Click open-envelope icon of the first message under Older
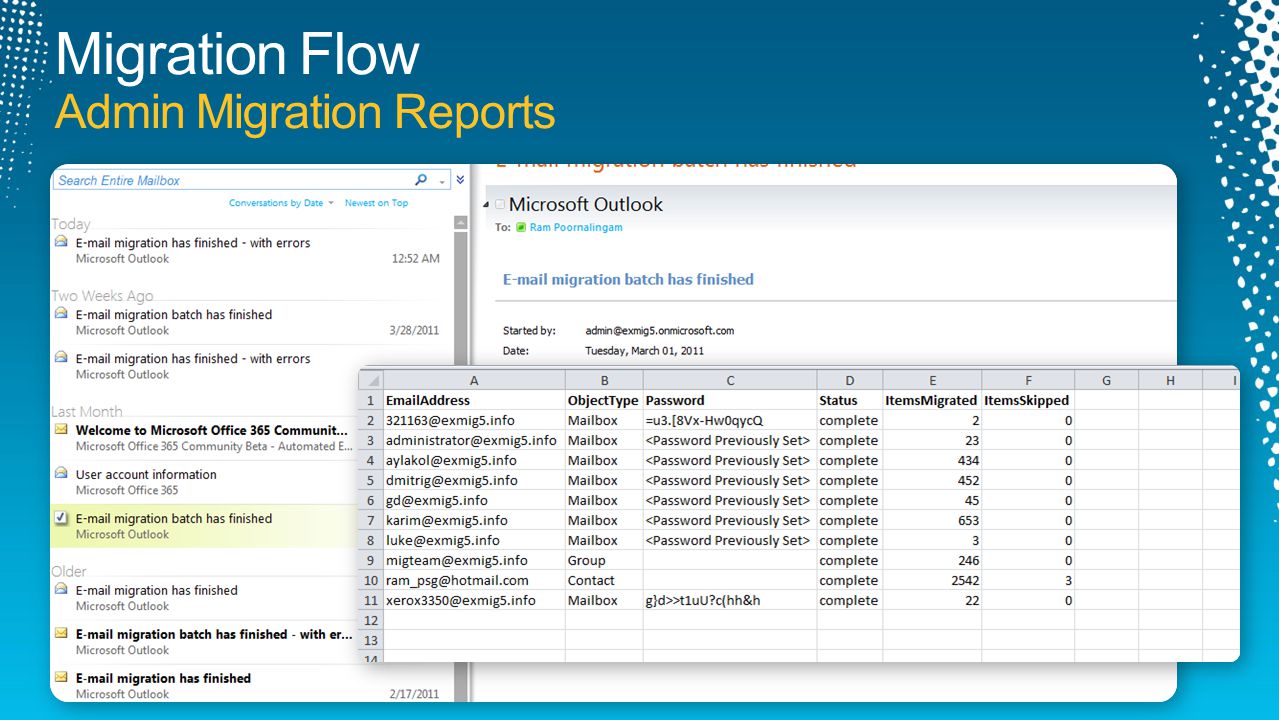Image resolution: width=1279 pixels, height=720 pixels. click(x=62, y=590)
